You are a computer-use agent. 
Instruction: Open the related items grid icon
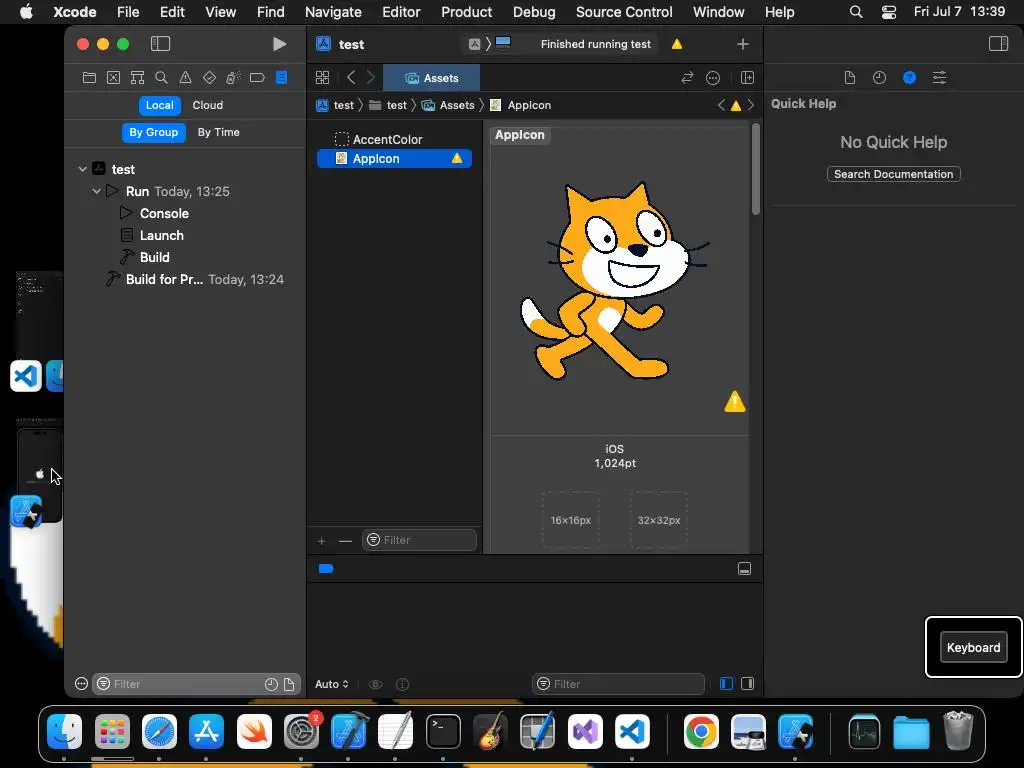click(x=322, y=78)
